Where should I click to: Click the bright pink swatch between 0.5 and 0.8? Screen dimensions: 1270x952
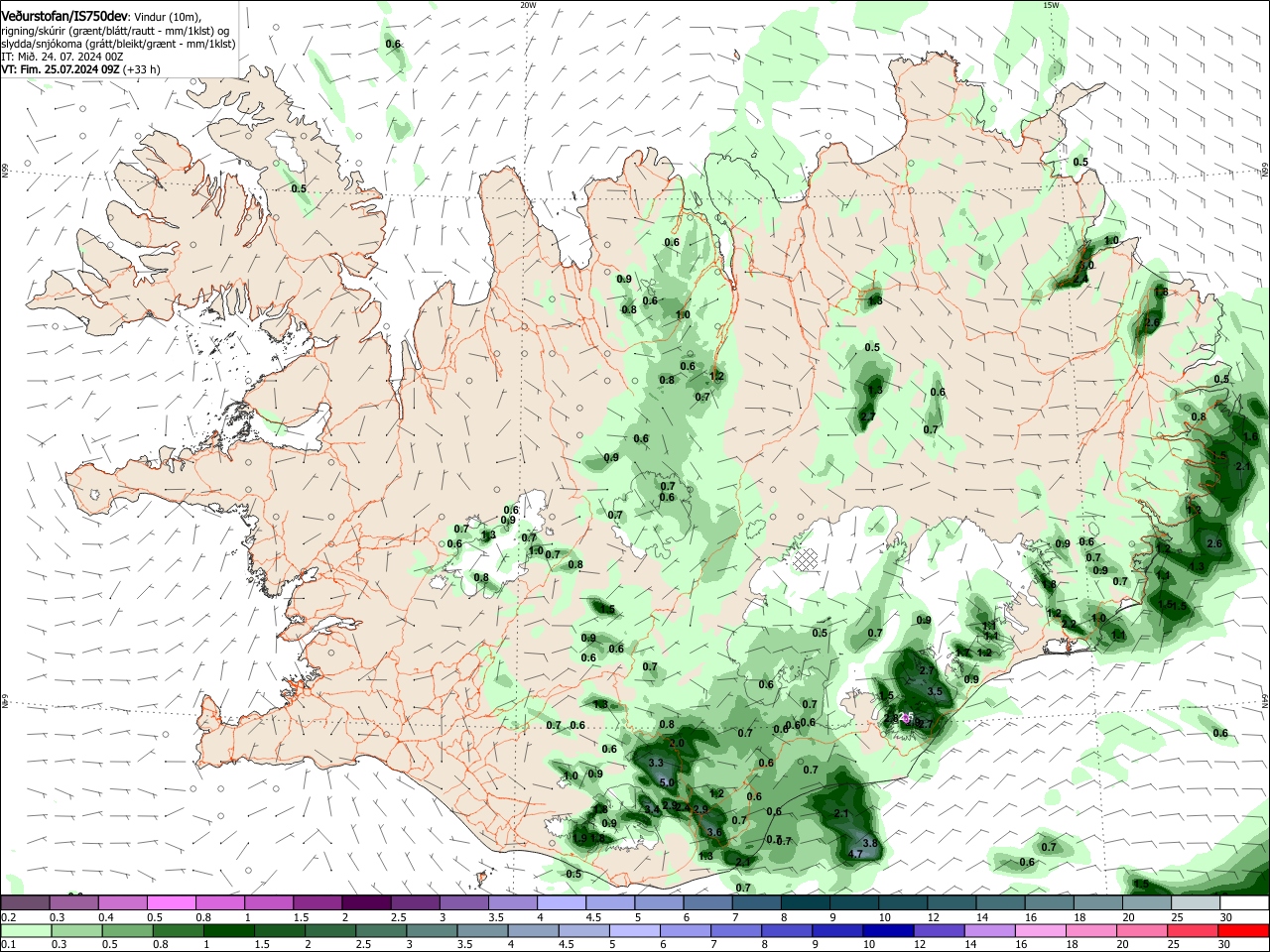171,903
